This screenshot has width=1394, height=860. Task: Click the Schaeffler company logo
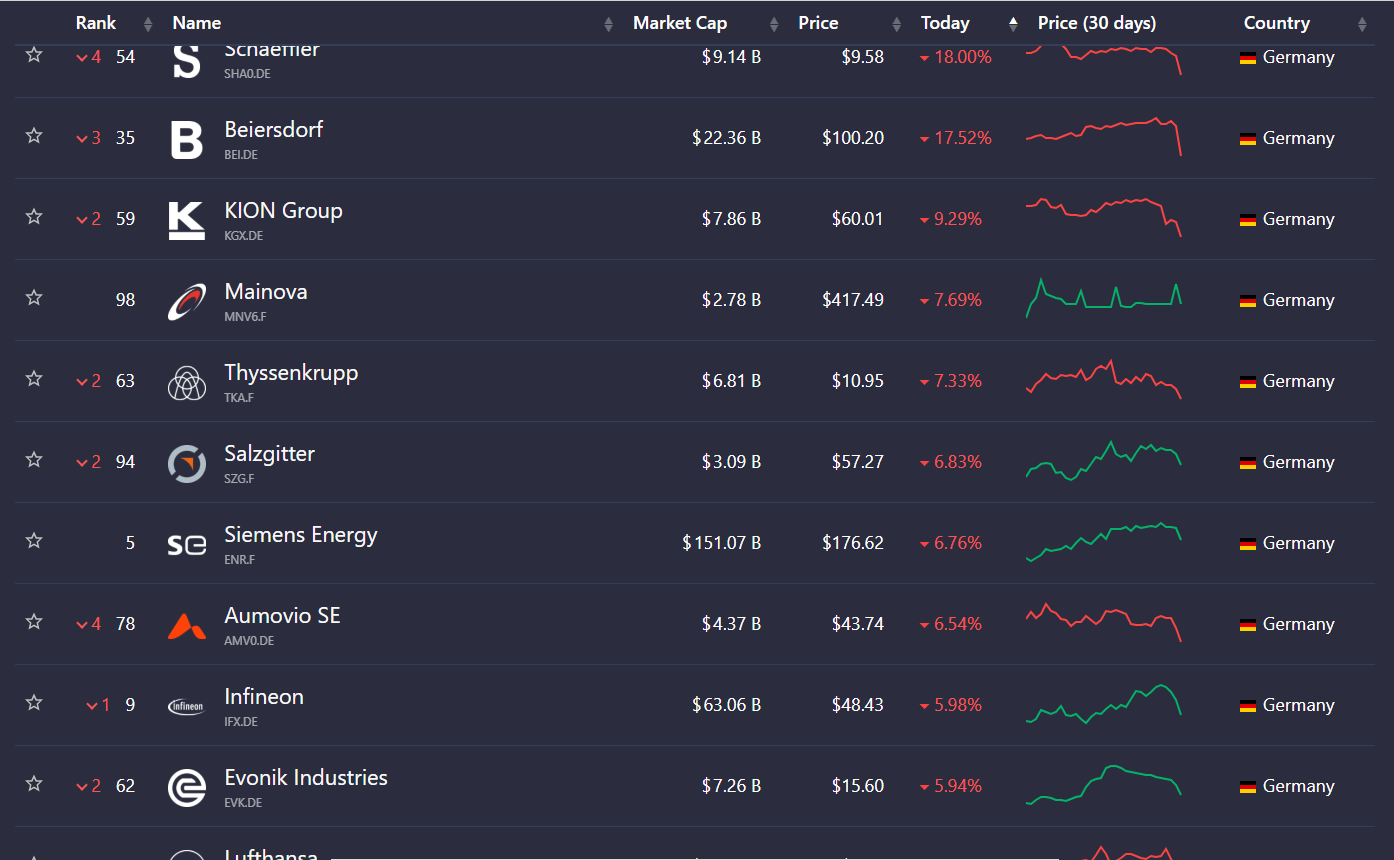coord(187,60)
